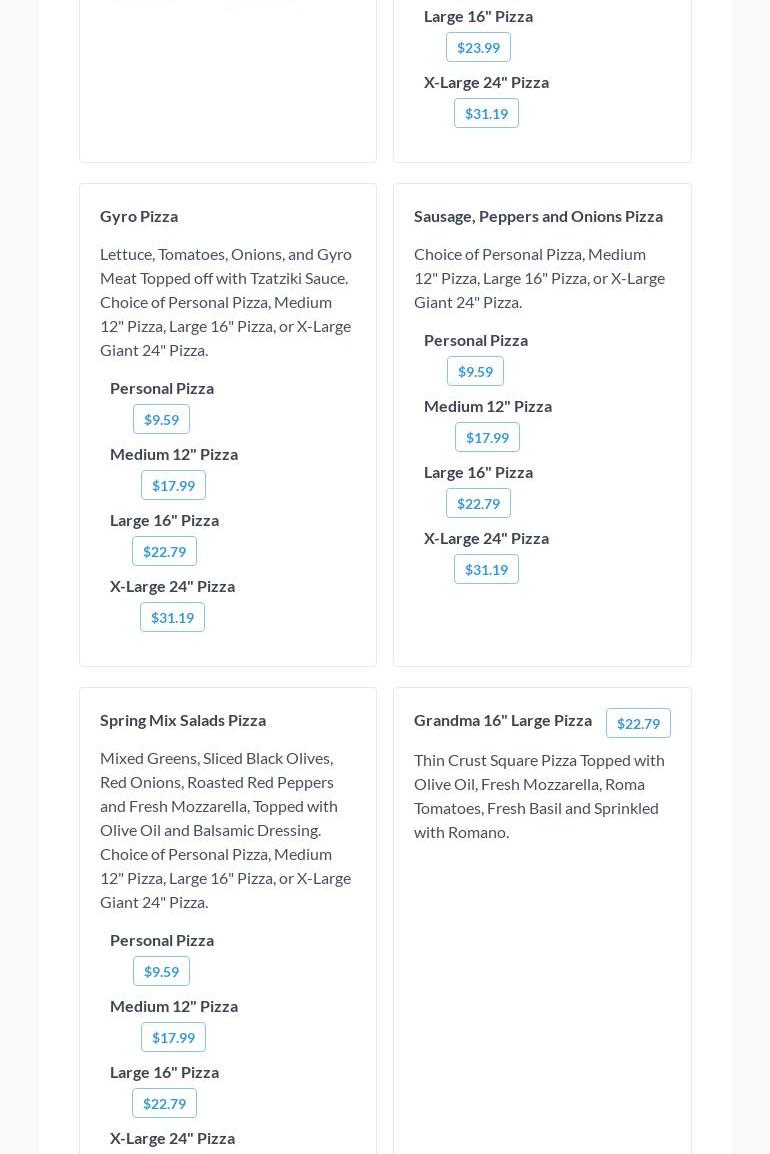
Task: Click the Gyro Pizza description text
Action: pos(226,302)
